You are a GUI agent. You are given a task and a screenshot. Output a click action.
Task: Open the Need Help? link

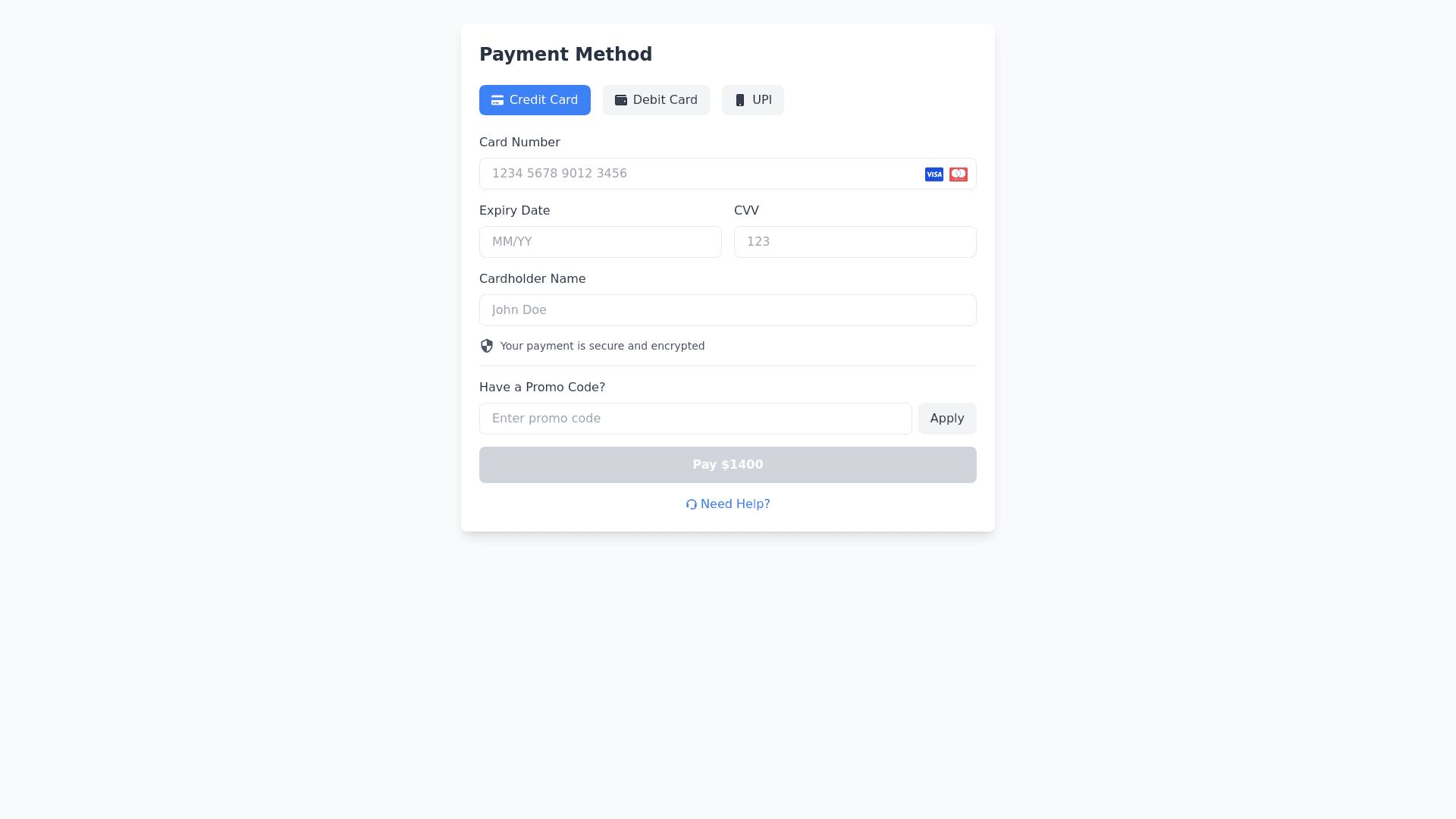[735, 504]
